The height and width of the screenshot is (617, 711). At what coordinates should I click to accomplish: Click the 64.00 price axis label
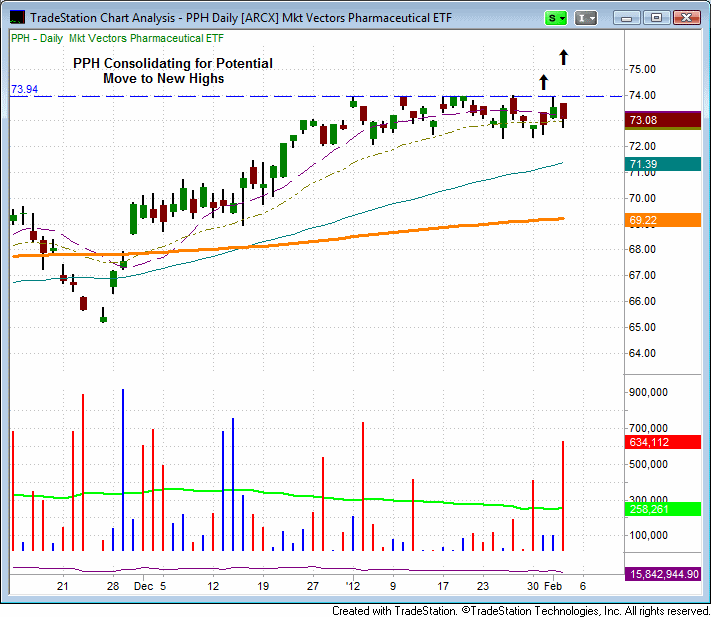coord(642,353)
